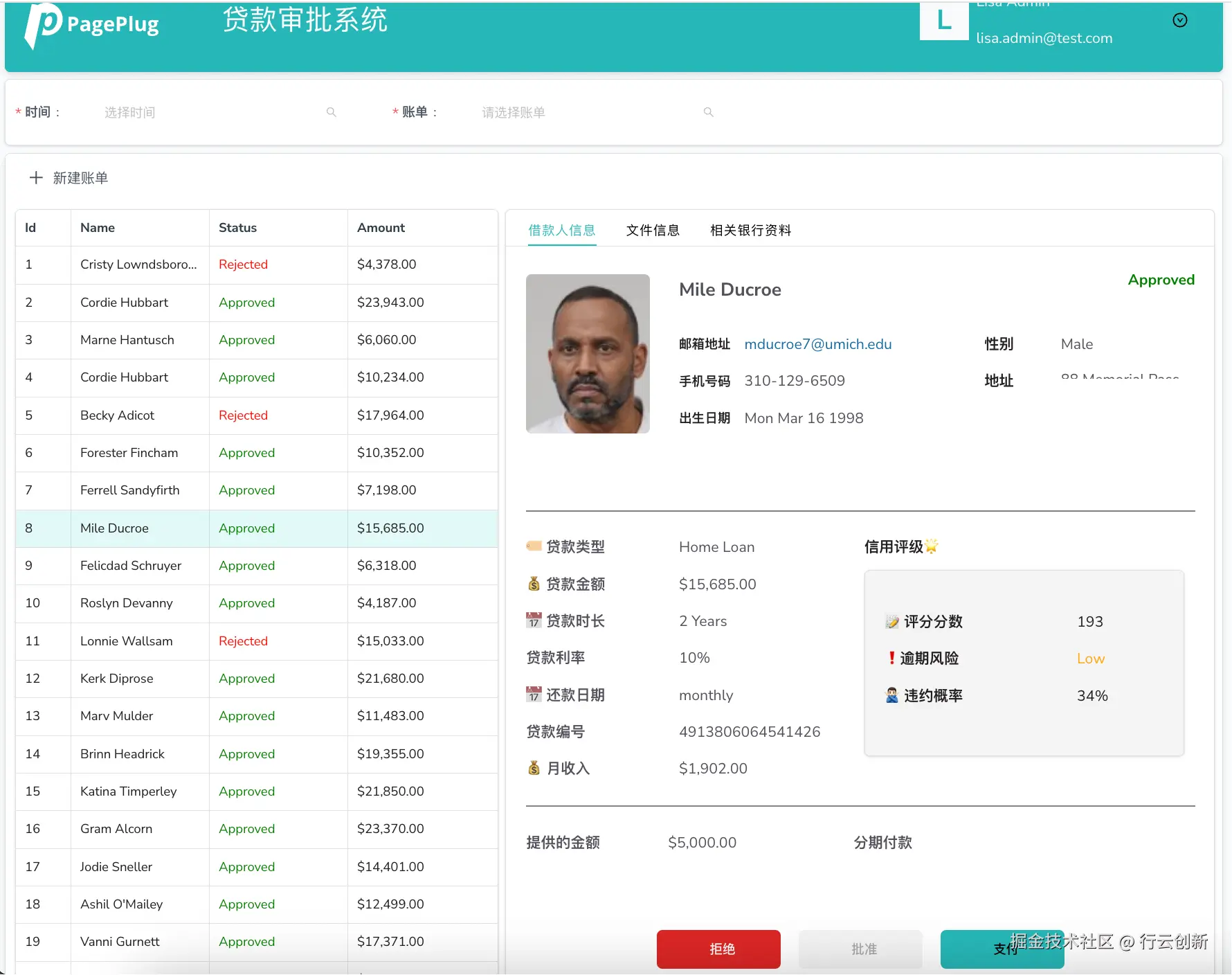Select the Becky Adicot row
Image resolution: width=1232 pixels, height=975 pixels.
[x=257, y=415]
